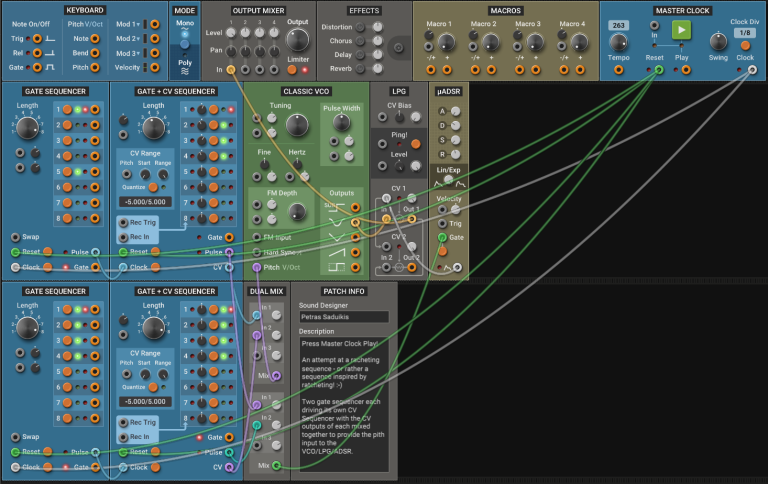
Task: Click the upper -5.000/5.000 CV range display
Action: click(145, 202)
